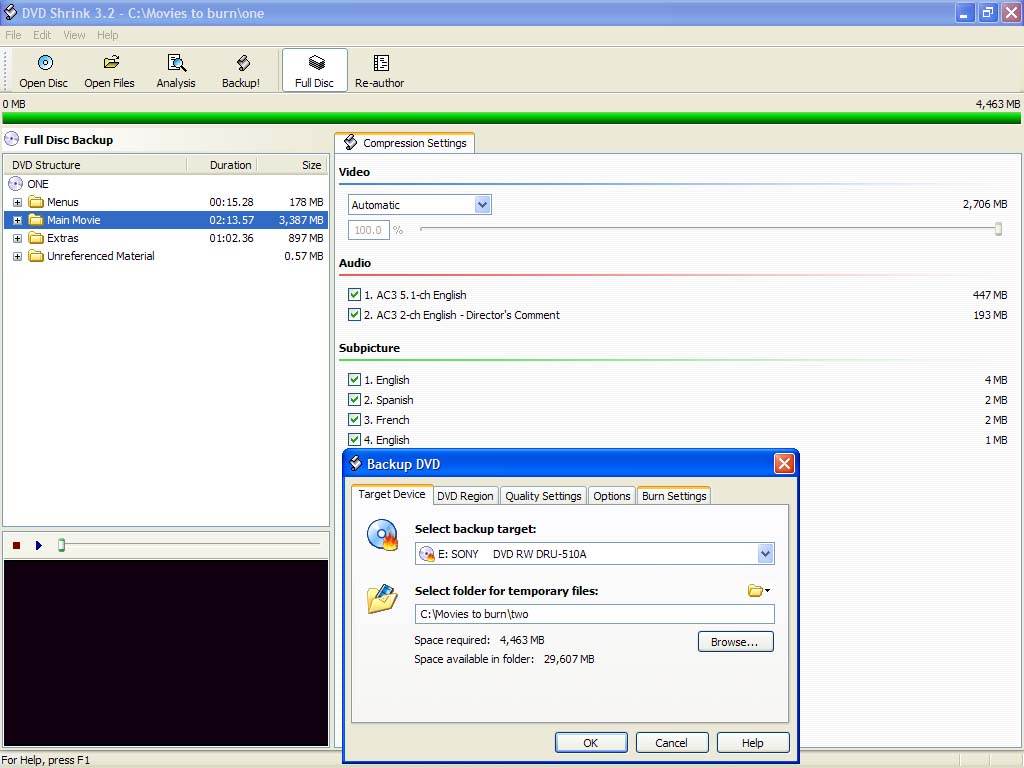Expand the Main Movie tree node
Image resolution: width=1024 pixels, height=768 pixels.
pyautogui.click(x=18, y=220)
